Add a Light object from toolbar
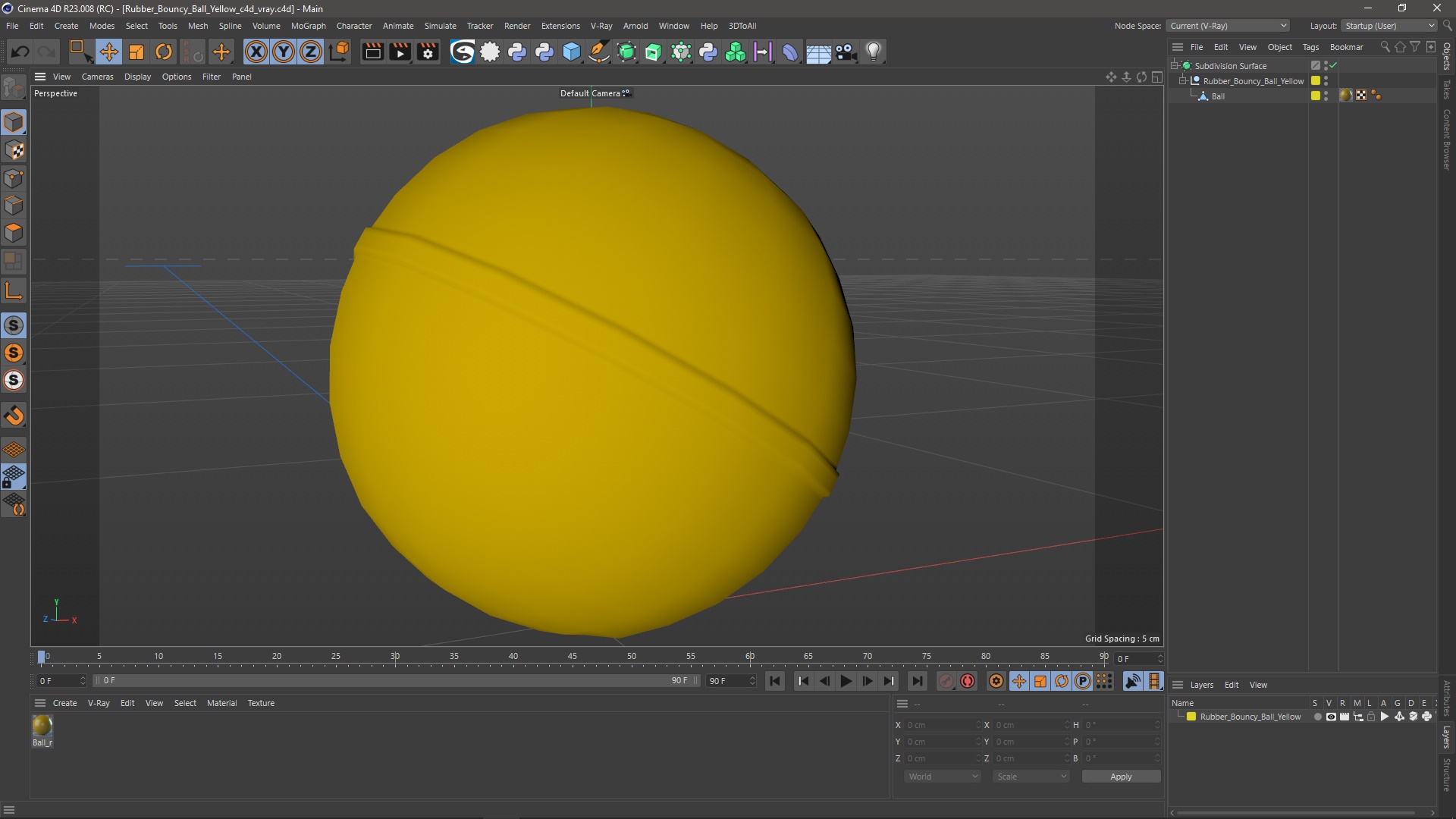1456x819 pixels. point(874,52)
